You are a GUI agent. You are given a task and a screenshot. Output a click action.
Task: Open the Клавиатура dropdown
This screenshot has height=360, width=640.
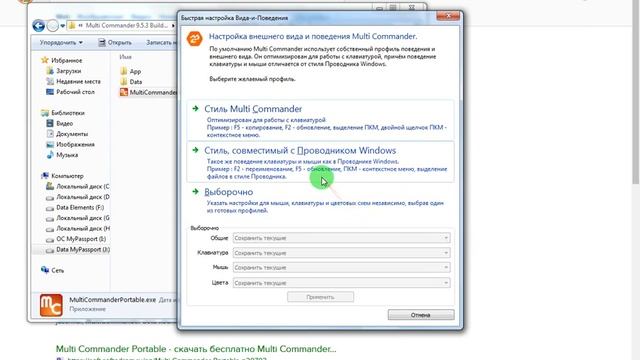tap(342, 253)
